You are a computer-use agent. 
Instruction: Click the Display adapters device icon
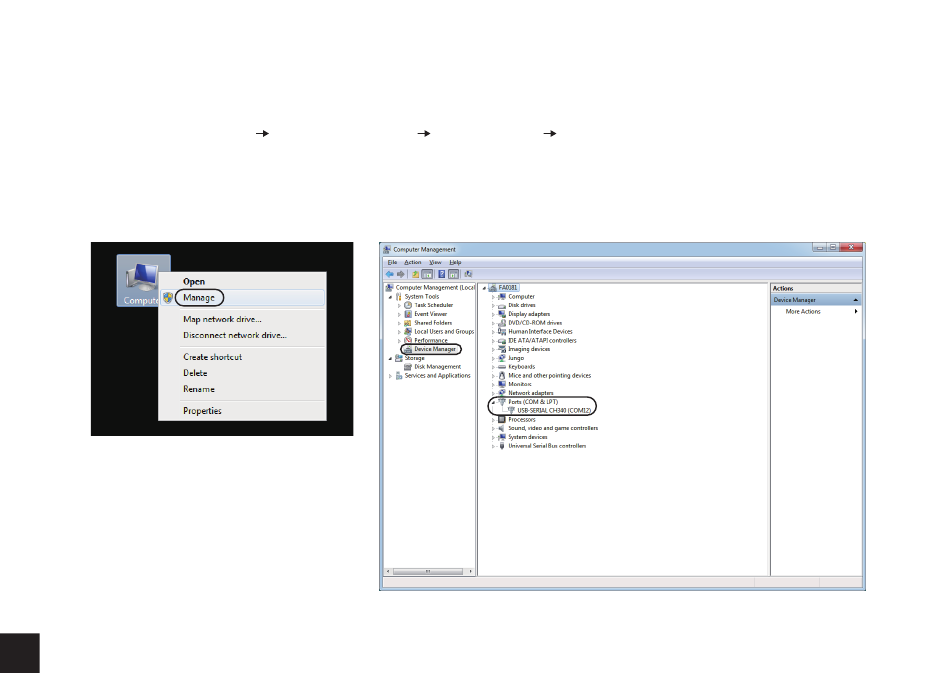pos(502,314)
